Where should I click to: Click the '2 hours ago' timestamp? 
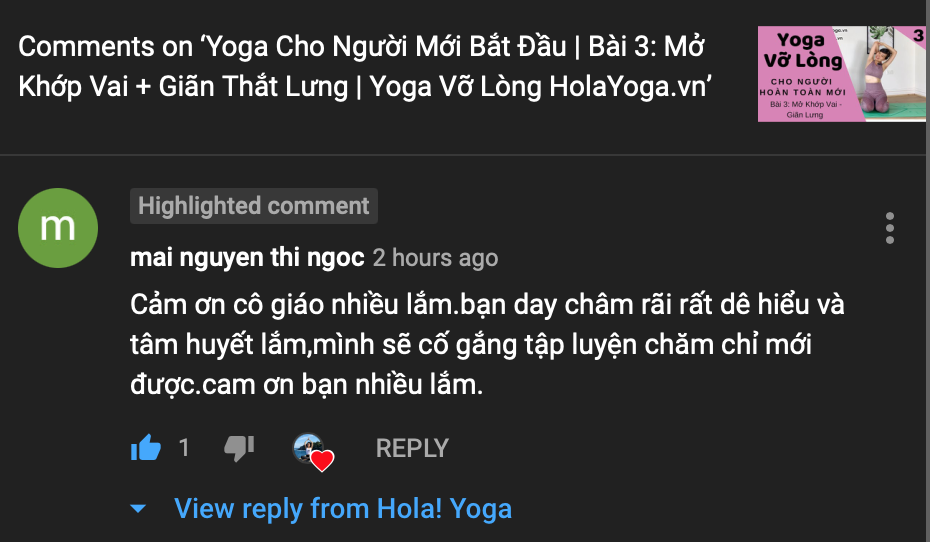(435, 258)
